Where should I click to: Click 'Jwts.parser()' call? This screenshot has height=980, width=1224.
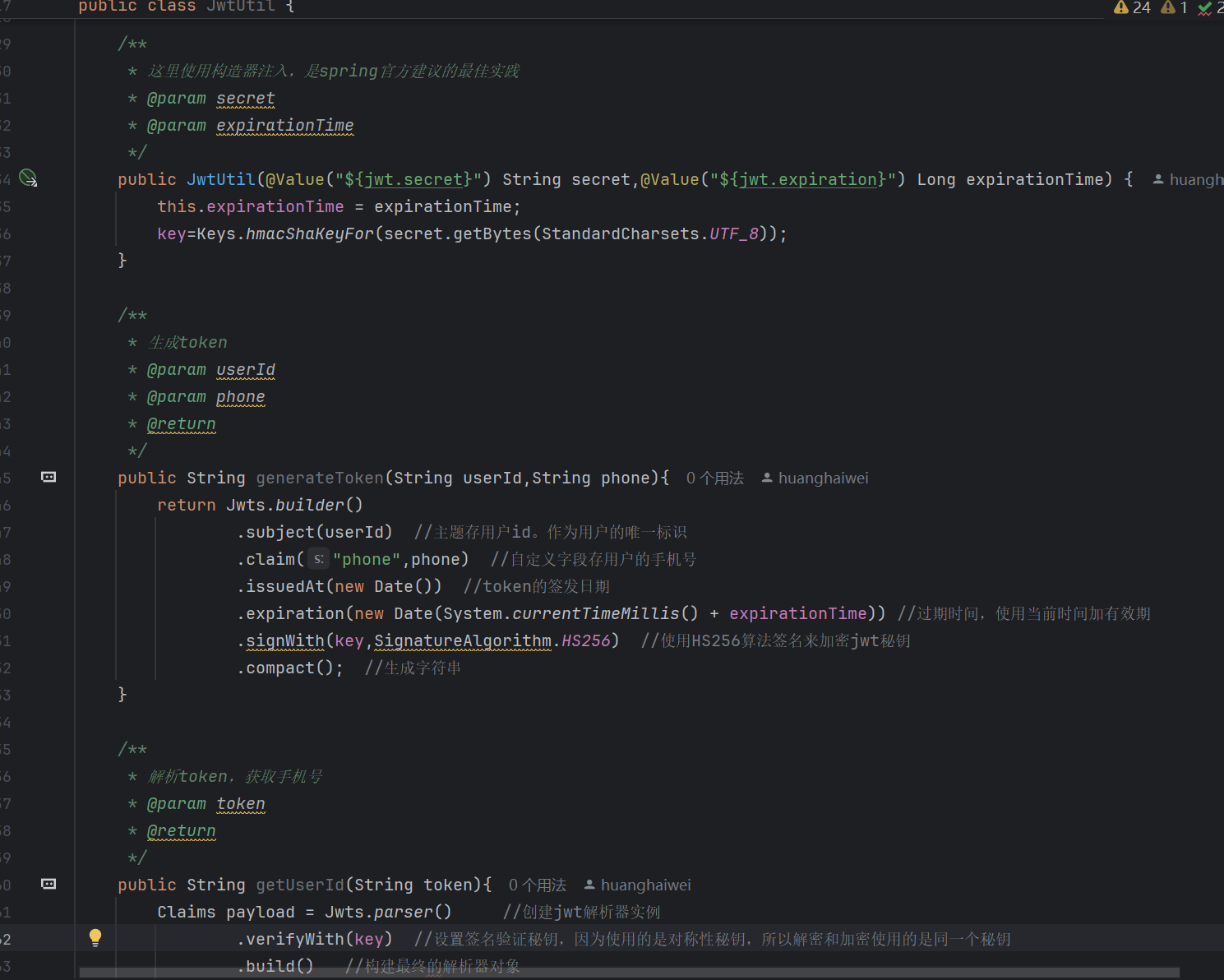389,912
